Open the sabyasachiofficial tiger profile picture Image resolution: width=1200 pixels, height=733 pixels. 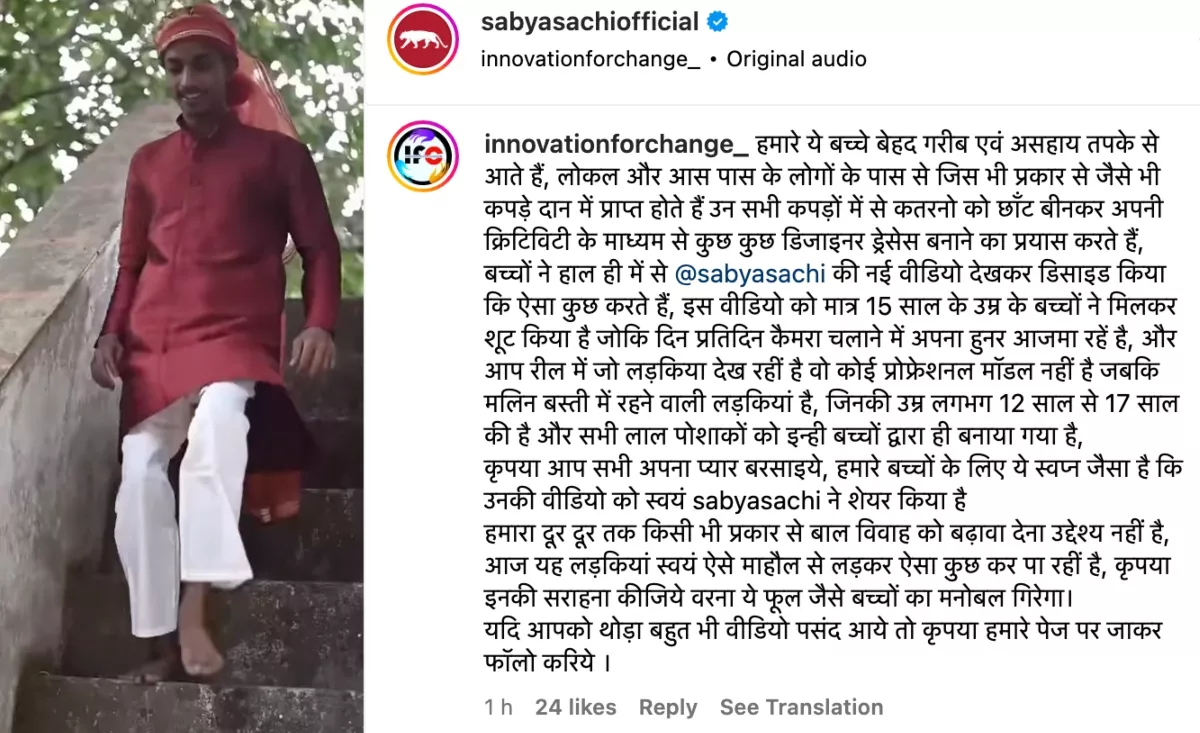(x=423, y=39)
